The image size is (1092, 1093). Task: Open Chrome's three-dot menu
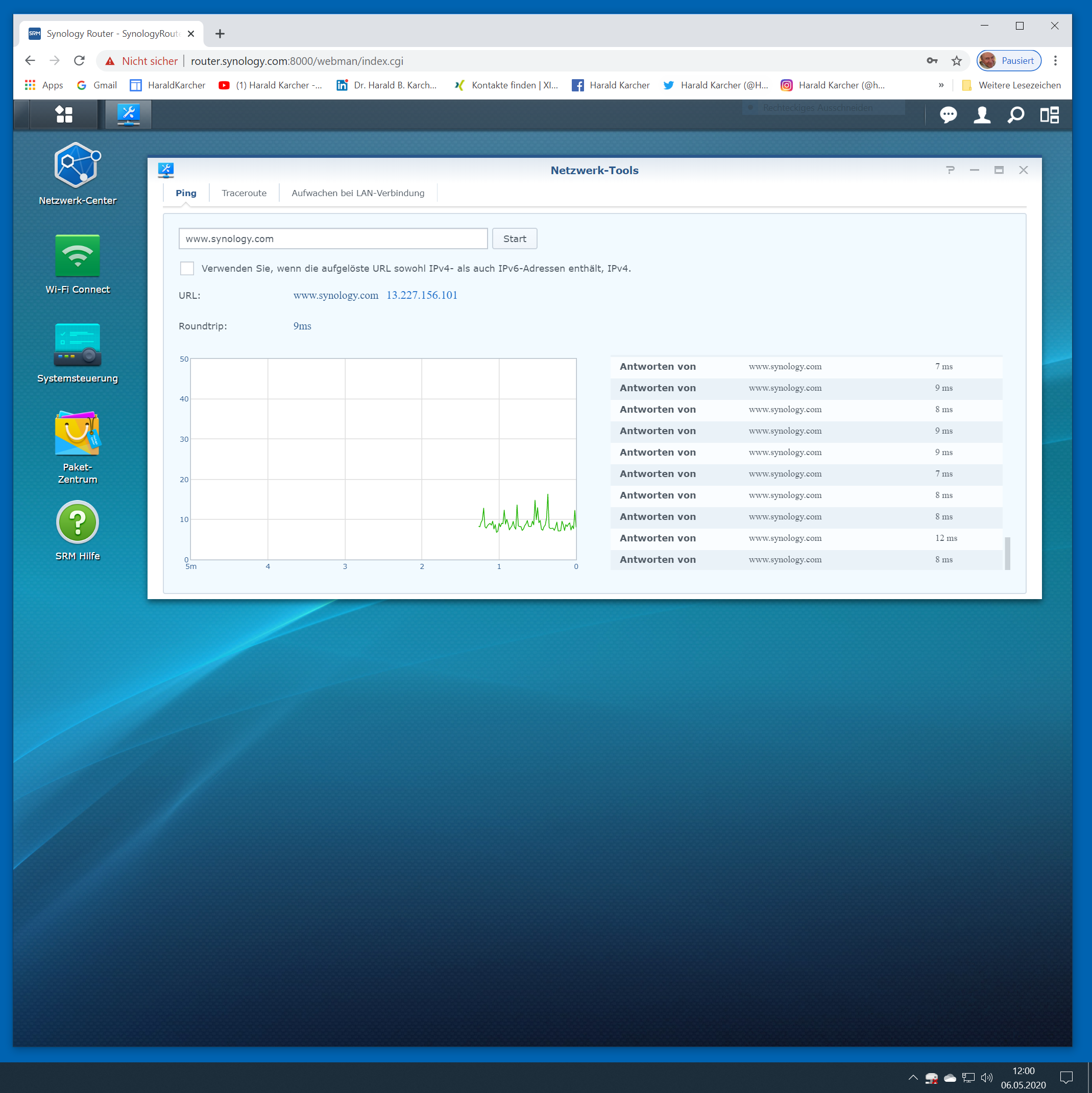(x=1055, y=61)
